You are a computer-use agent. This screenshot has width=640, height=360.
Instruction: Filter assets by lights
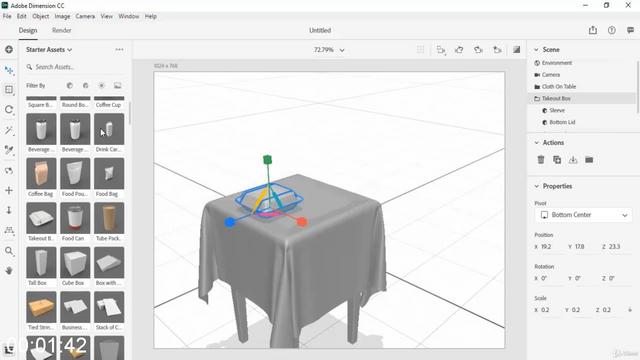coord(102,85)
